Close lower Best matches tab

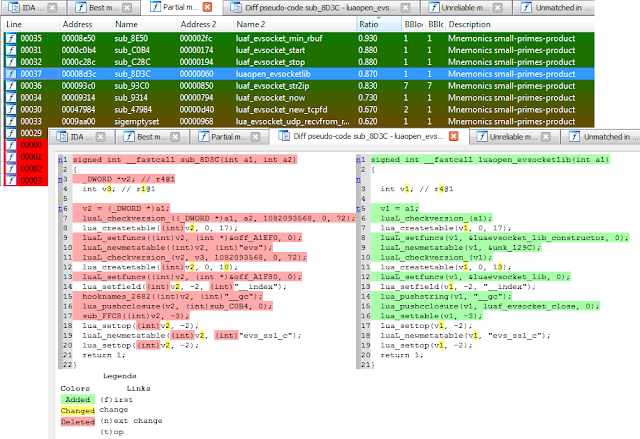click(175, 137)
